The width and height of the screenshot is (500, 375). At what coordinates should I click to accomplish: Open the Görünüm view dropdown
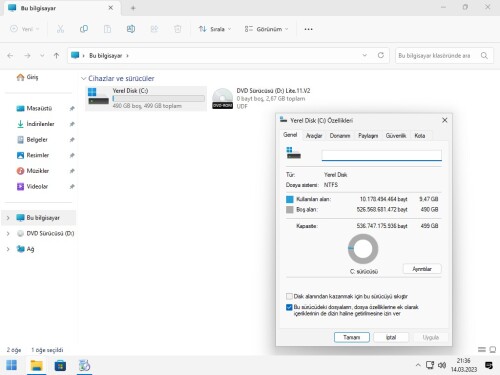(x=266, y=29)
